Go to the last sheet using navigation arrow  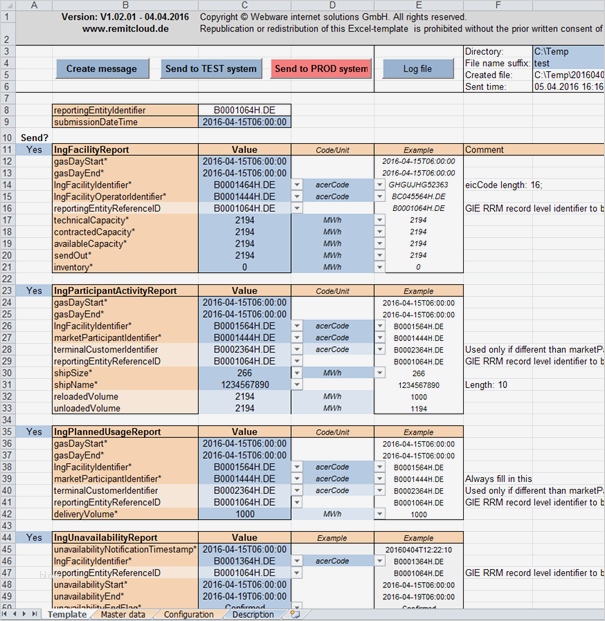coord(34,614)
